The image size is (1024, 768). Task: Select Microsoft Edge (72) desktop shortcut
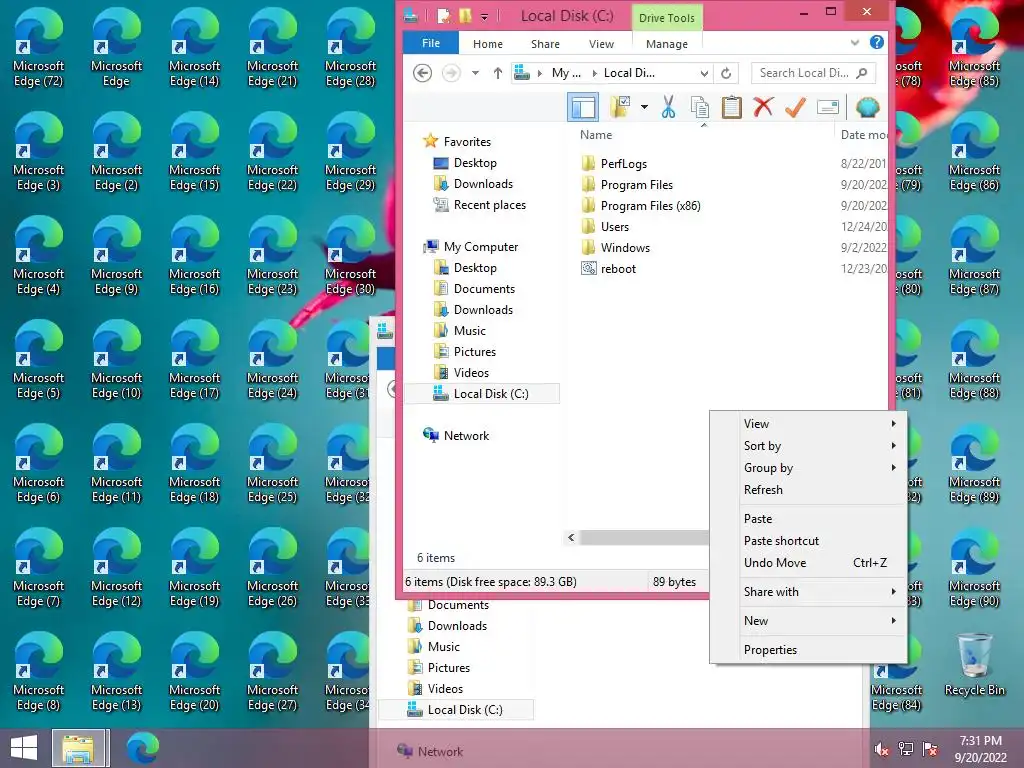[x=39, y=48]
